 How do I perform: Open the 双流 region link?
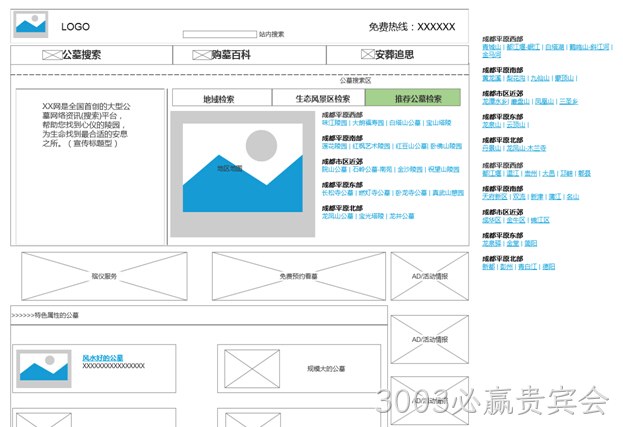coord(519,197)
